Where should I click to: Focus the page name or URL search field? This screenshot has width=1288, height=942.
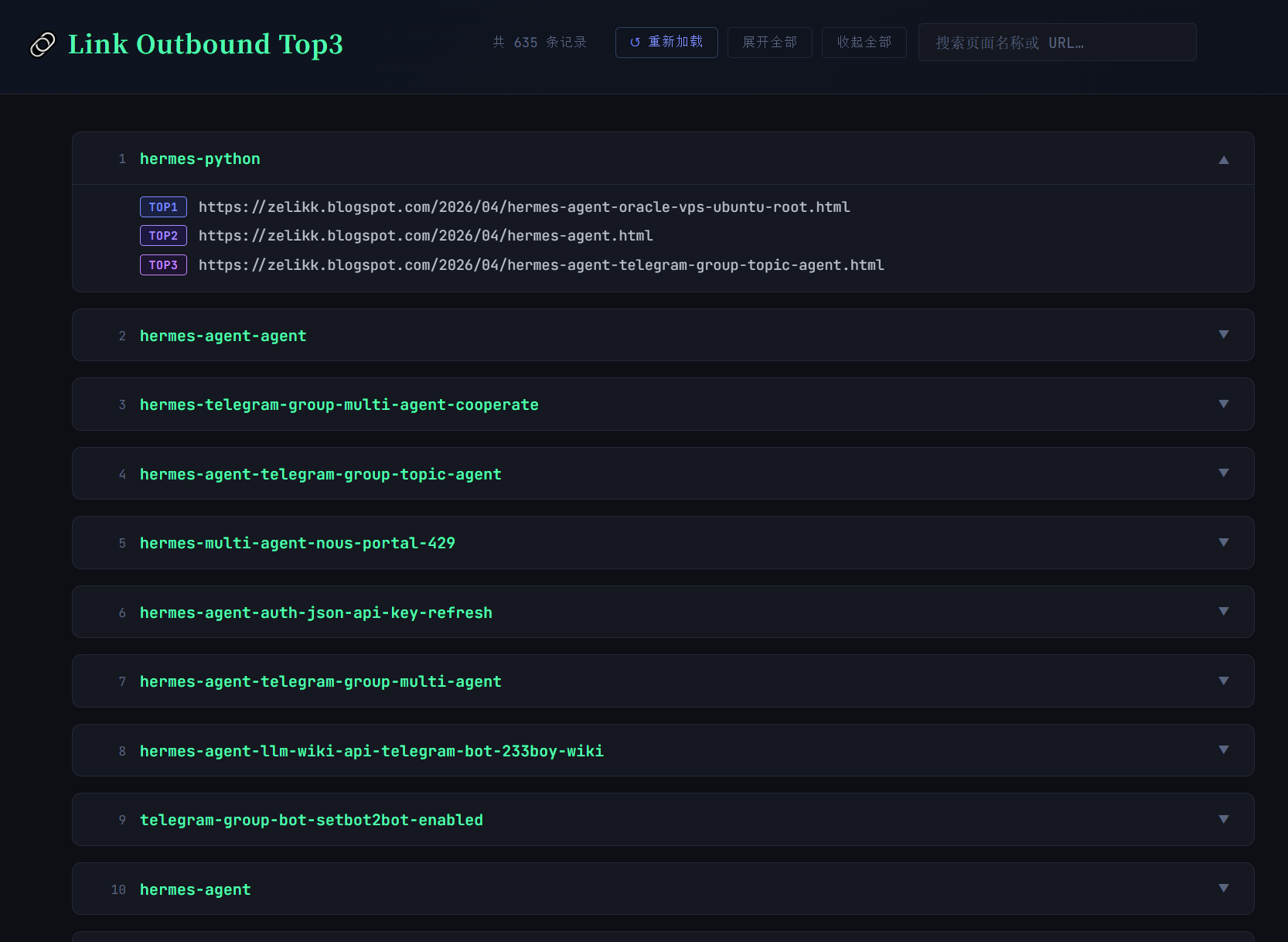click(x=1056, y=43)
